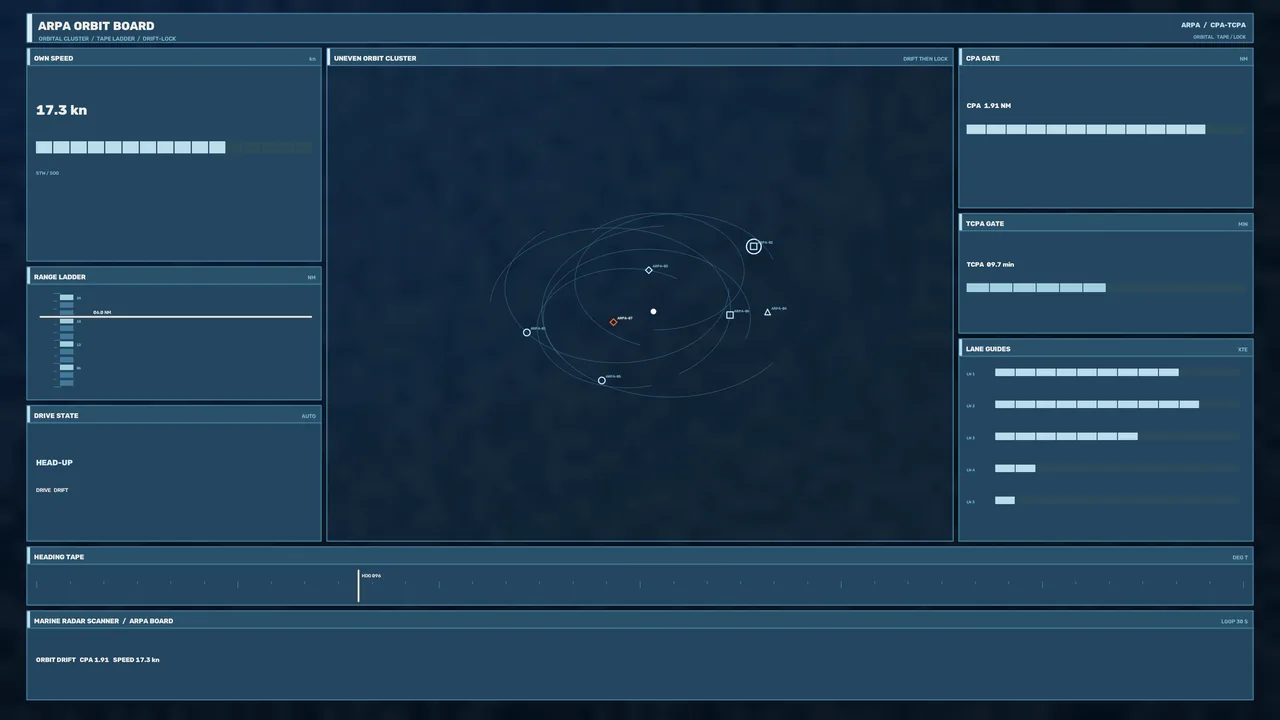
Task: Click the ARPA ORBIT BOARD title
Action: point(96,26)
